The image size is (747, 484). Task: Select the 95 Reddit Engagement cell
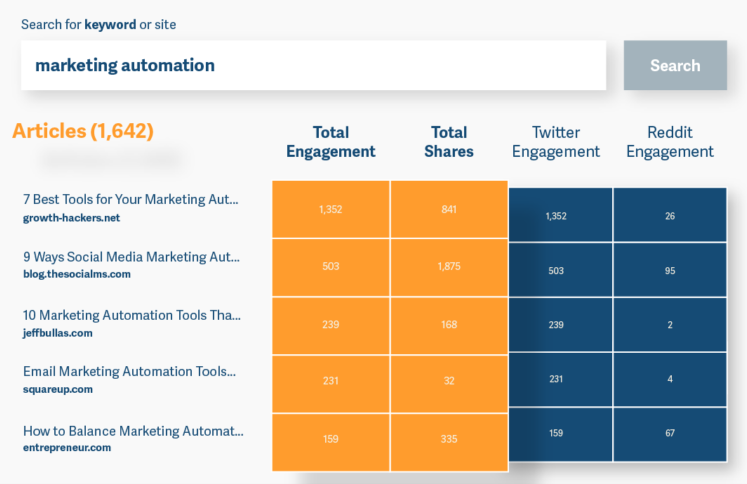point(670,270)
